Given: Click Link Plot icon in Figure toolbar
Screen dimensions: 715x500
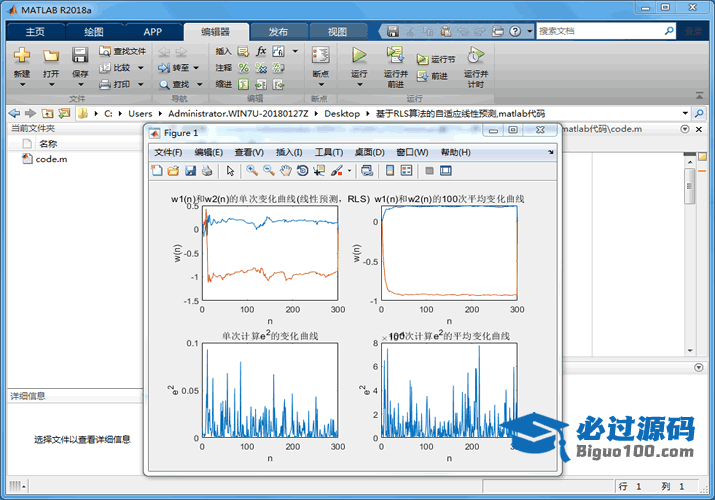Looking at the screenshot, I should 367,170.
